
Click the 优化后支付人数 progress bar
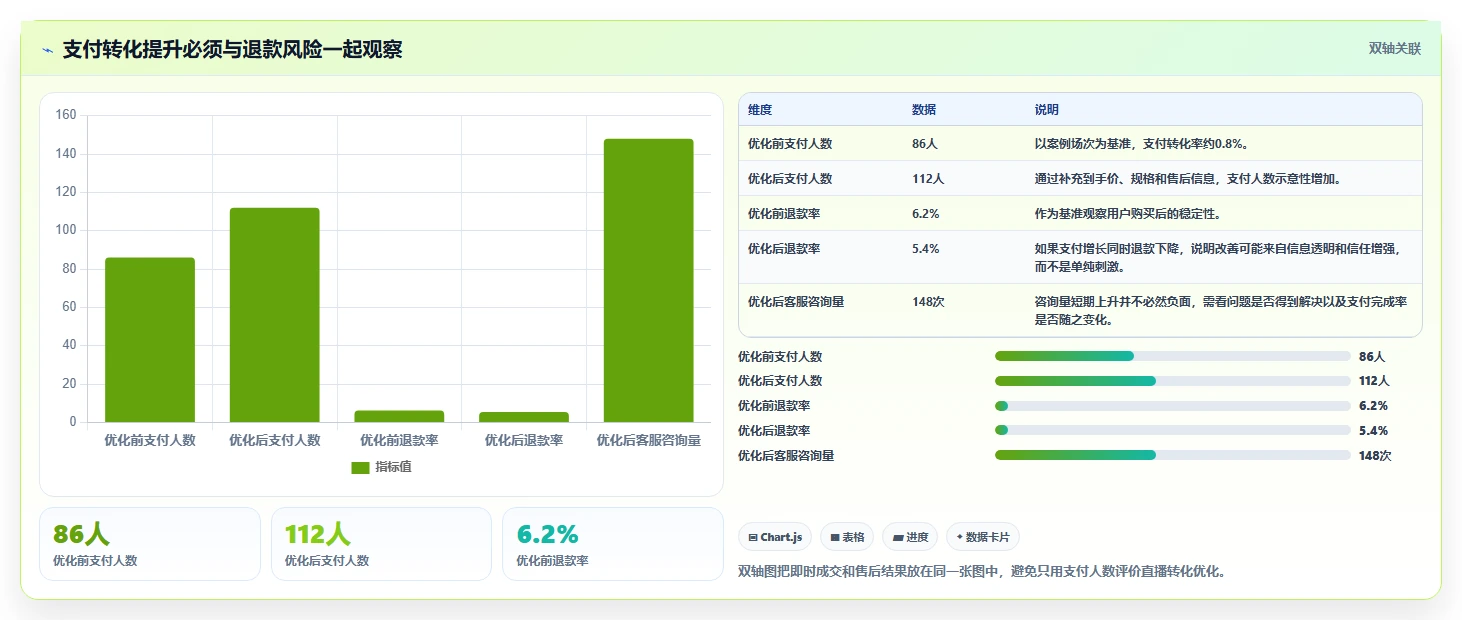click(x=1172, y=381)
